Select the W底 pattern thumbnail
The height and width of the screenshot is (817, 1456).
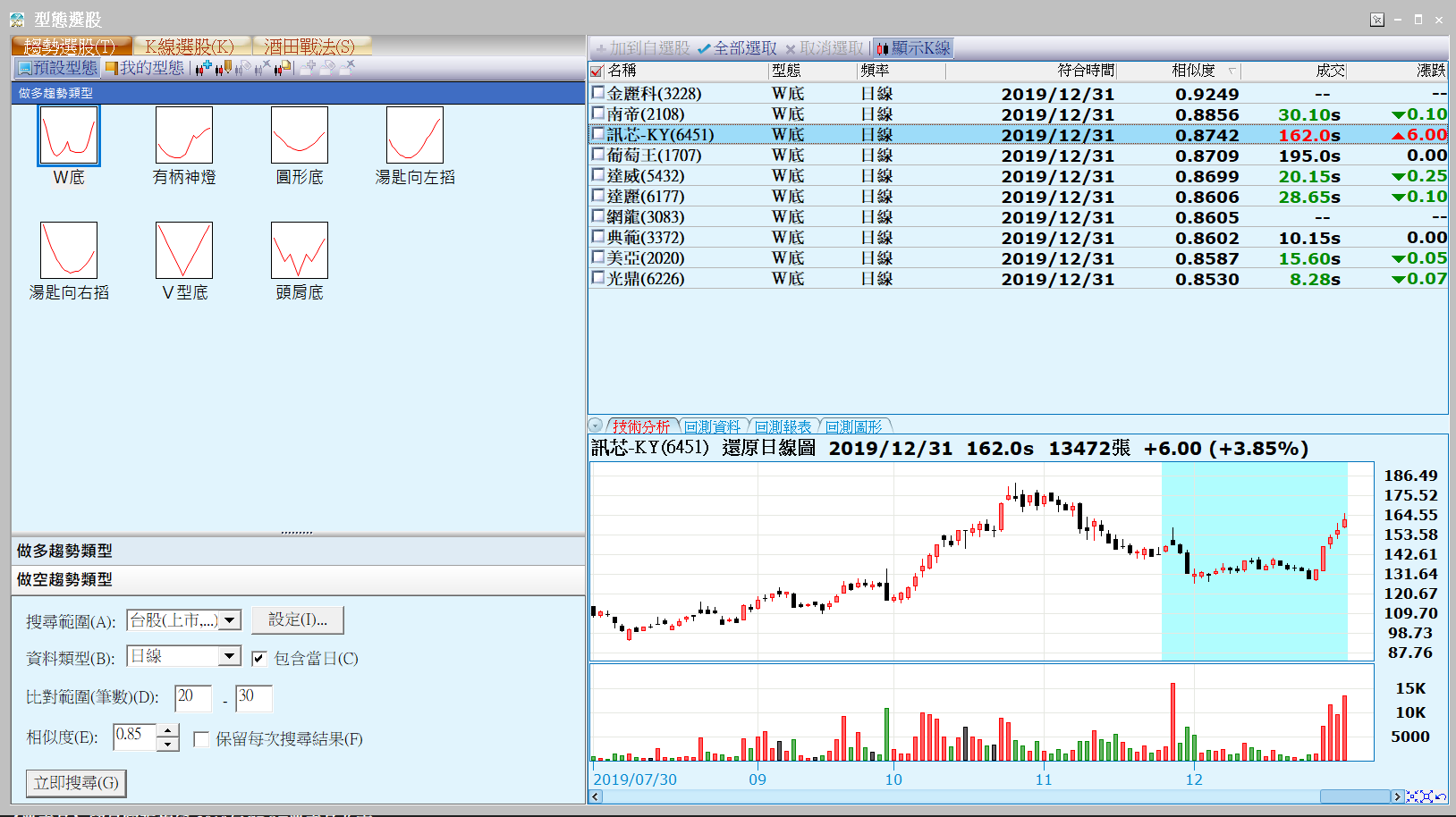[x=69, y=136]
